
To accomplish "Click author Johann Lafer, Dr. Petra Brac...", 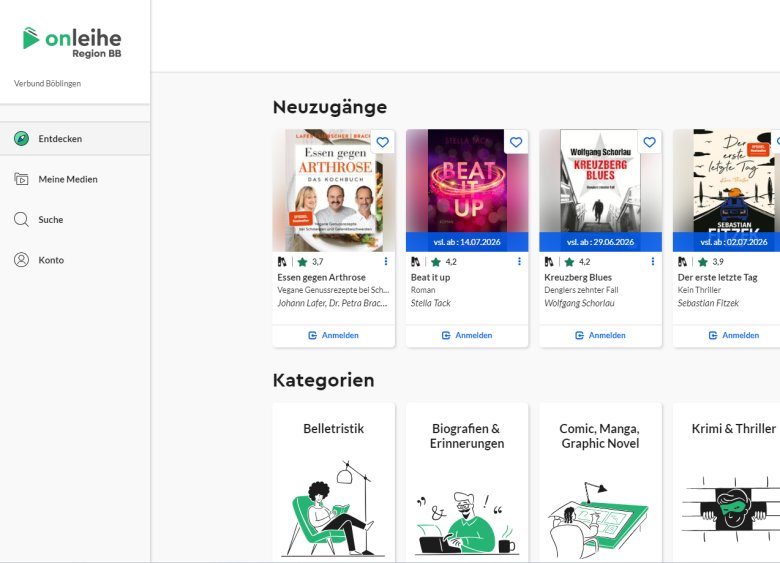I will [332, 303].
